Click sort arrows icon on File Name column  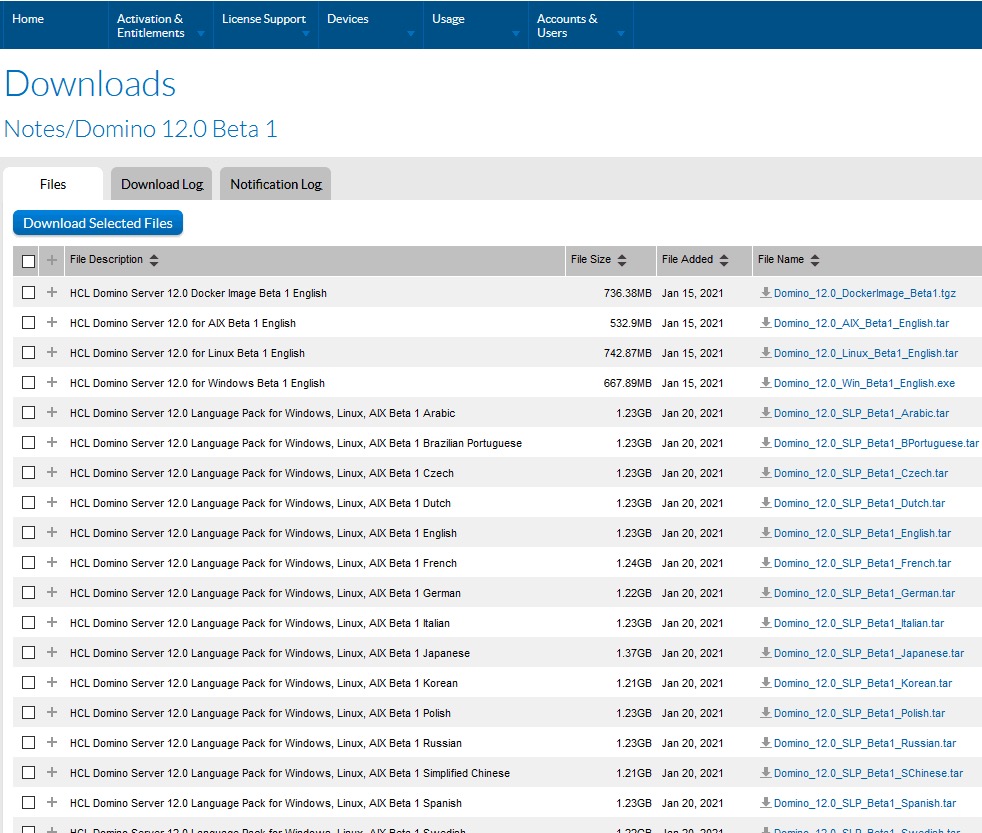(x=815, y=260)
